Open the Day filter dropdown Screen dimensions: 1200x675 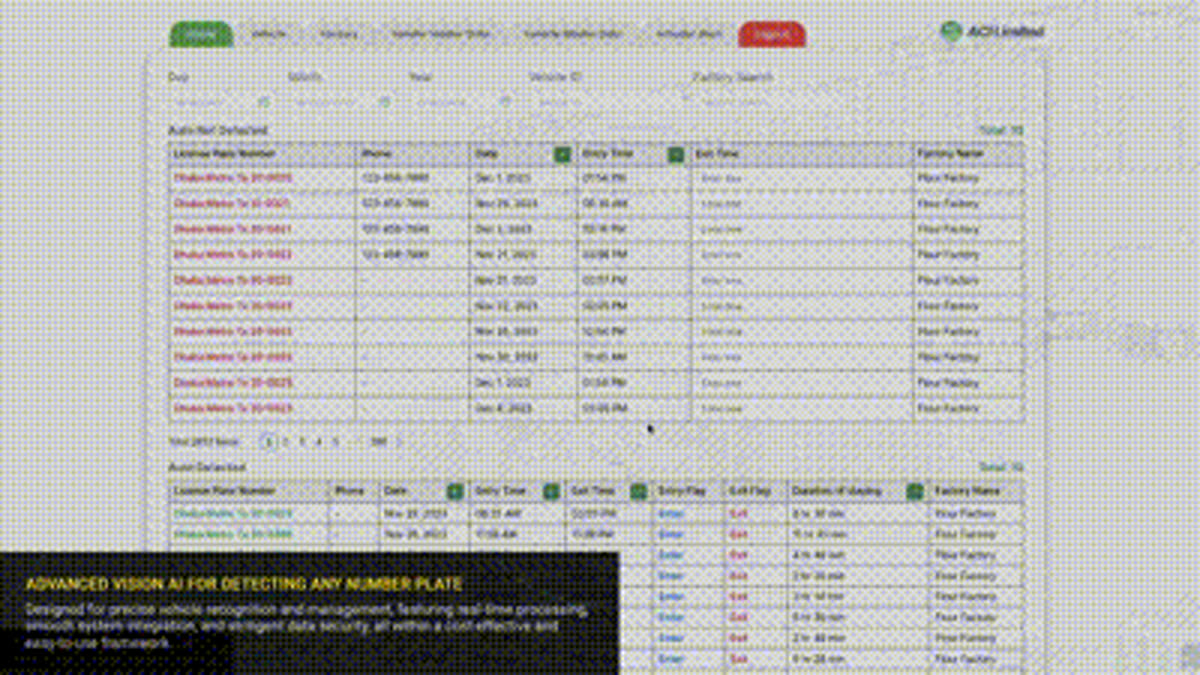[220, 102]
